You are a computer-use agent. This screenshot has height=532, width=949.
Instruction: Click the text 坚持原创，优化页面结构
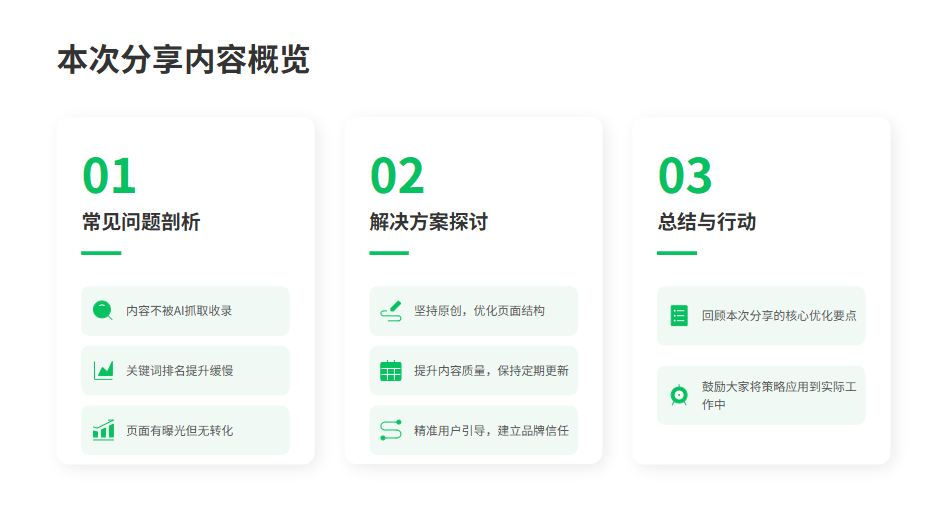pos(479,310)
